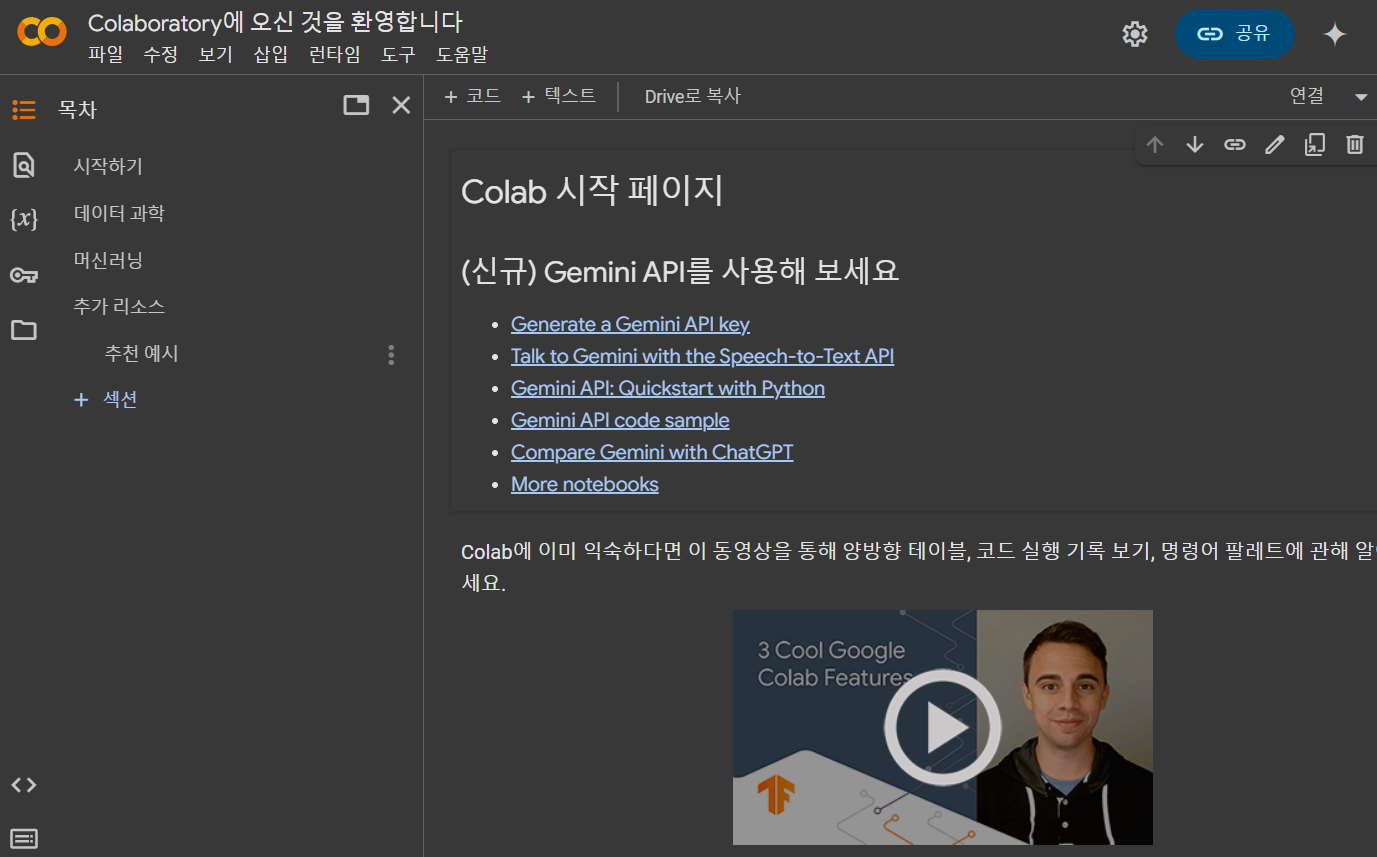Image resolution: width=1377 pixels, height=857 pixels.
Task: Add a code cell with + 코드
Action: [472, 96]
